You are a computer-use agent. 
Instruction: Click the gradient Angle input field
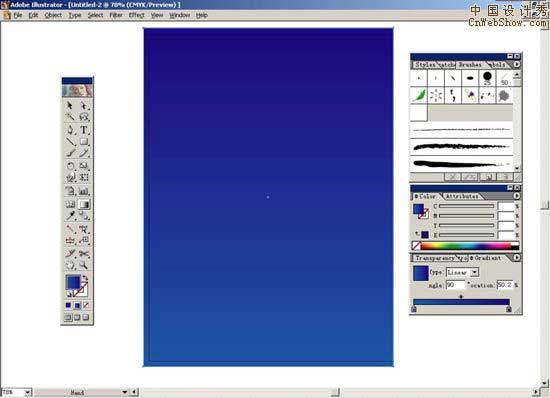[455, 285]
